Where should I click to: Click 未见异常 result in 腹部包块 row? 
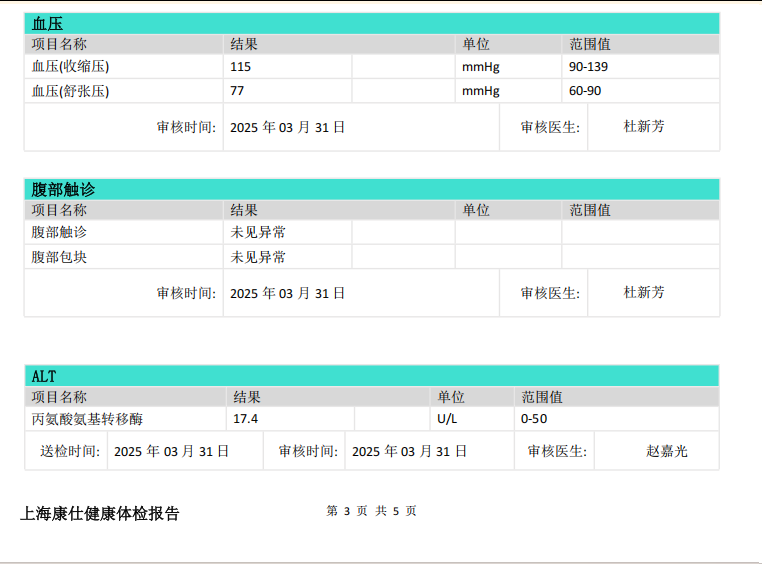point(258,257)
